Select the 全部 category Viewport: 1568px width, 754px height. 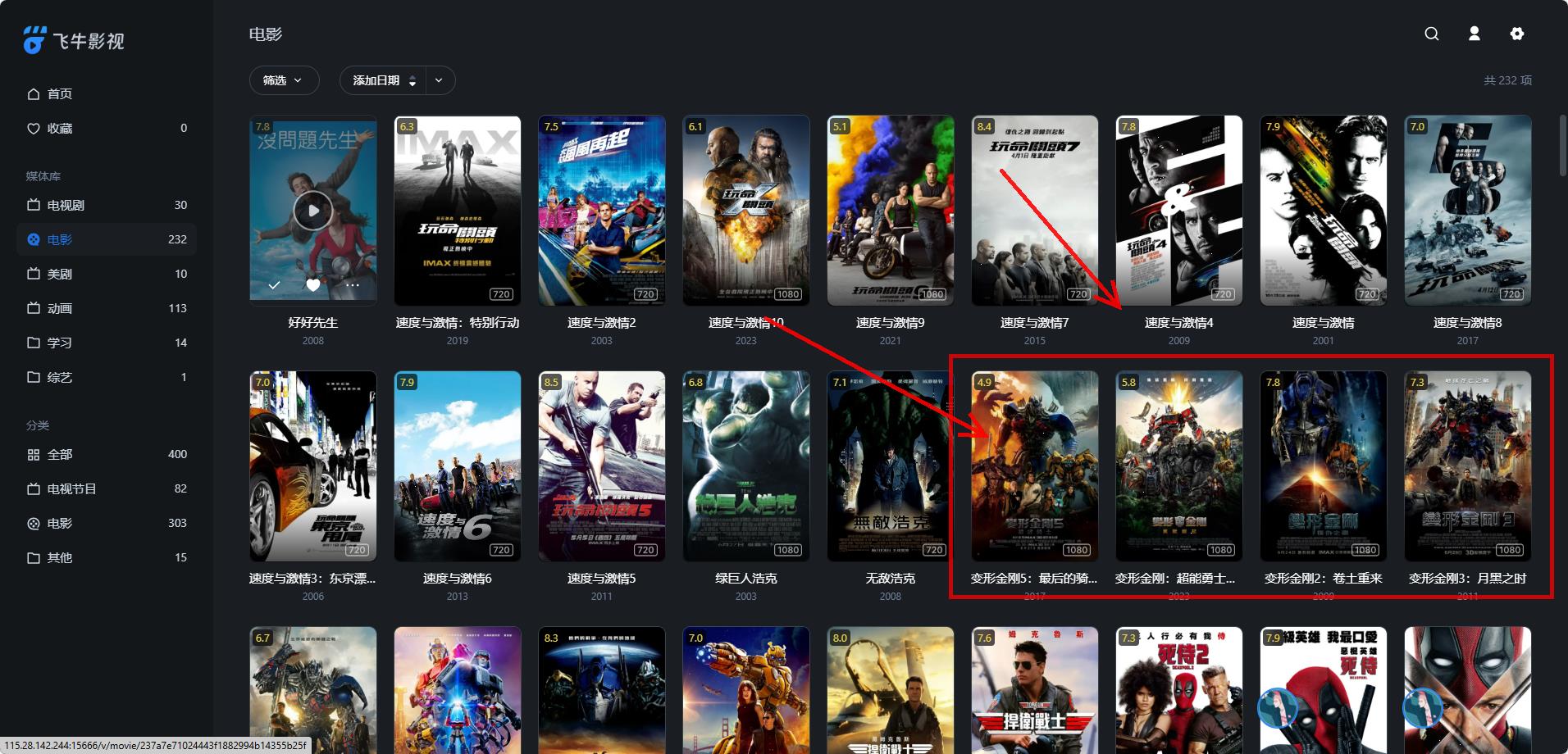(x=107, y=454)
